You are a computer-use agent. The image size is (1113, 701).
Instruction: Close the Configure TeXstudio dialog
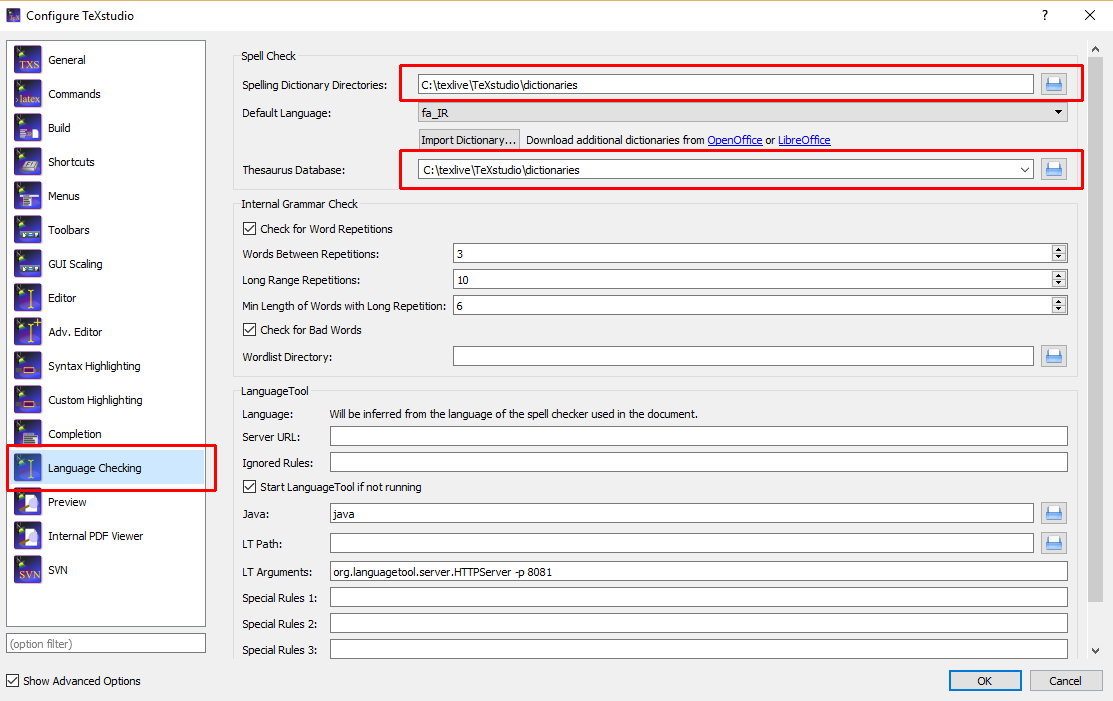coord(1090,16)
